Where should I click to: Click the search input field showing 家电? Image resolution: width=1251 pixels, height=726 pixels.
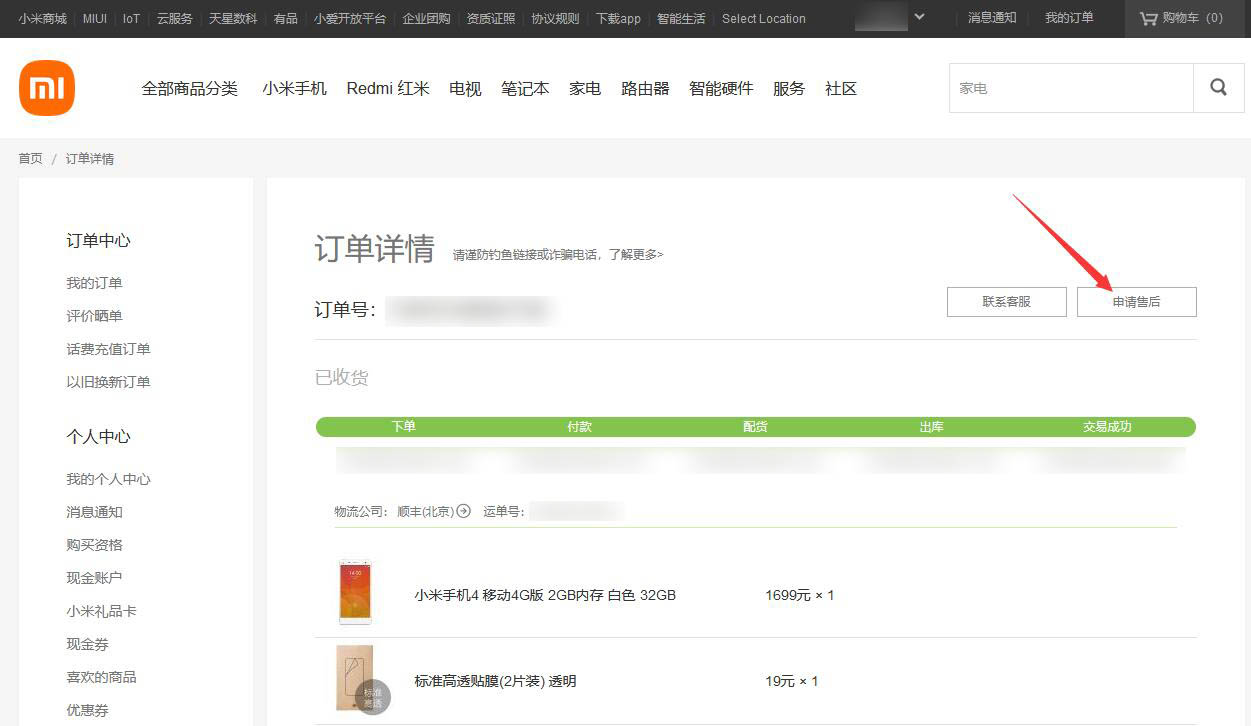[x=1071, y=88]
